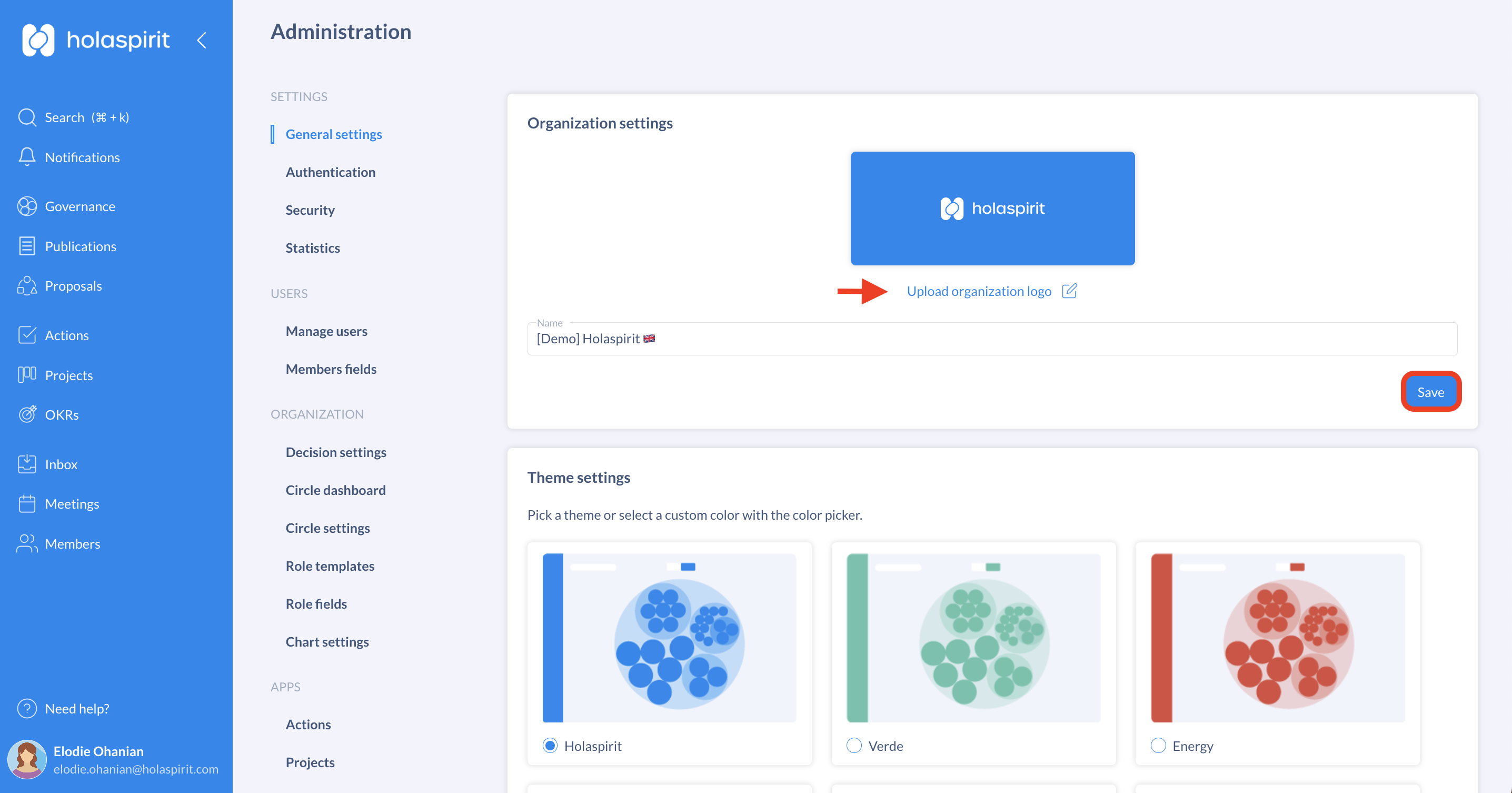Click the green Verde theme preview thumbnail

coord(973,638)
